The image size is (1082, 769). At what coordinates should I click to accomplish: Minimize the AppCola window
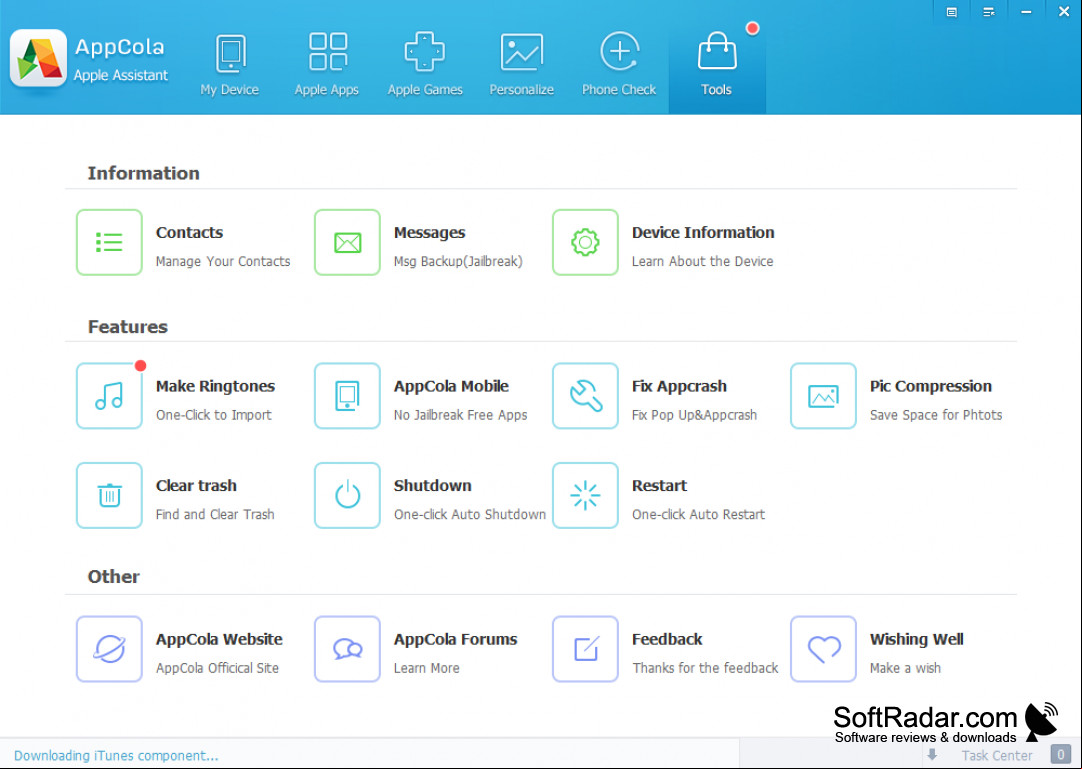coord(1026,12)
